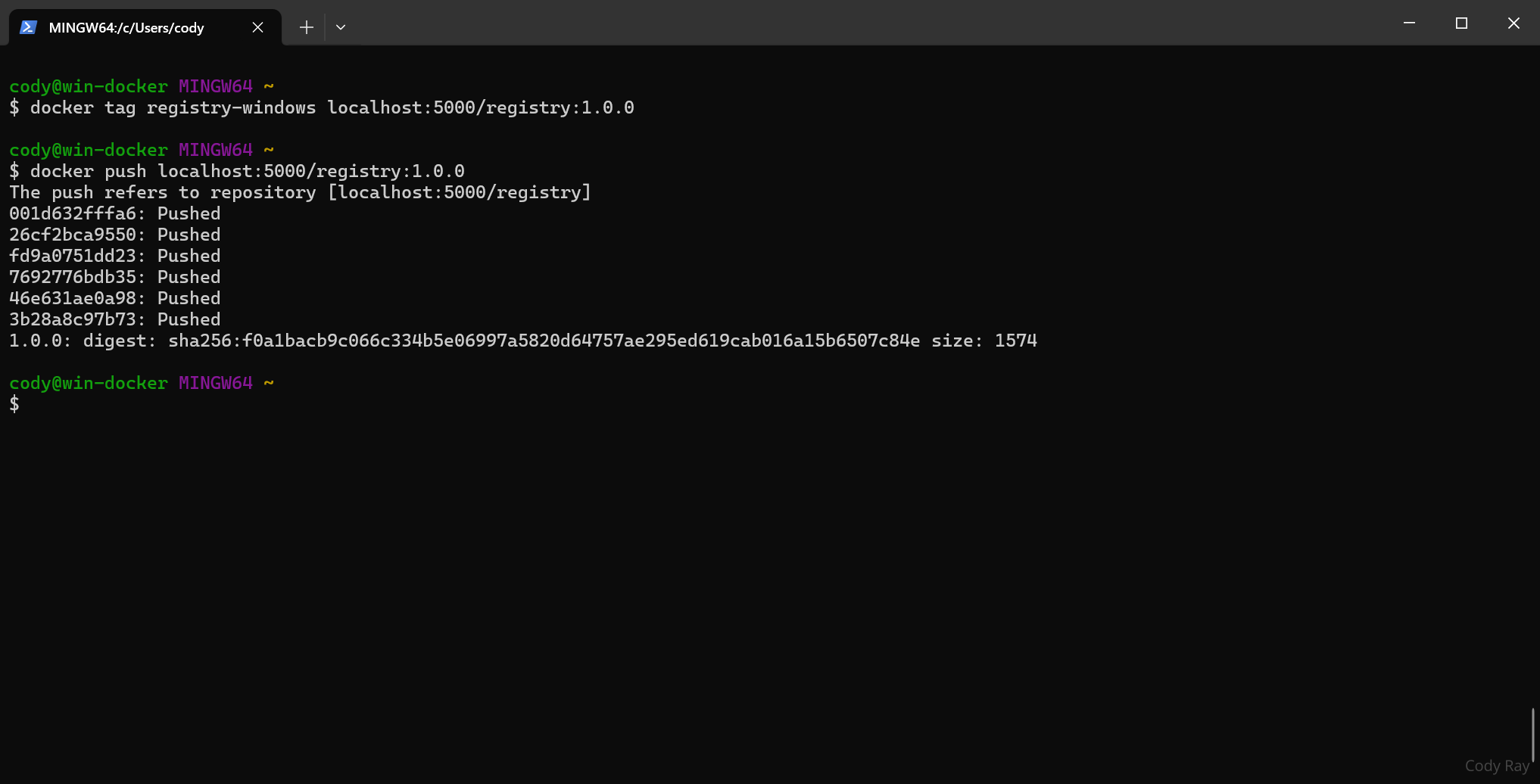The image size is (1540, 784).
Task: Click the terminal's vertical scrollbar thumb
Action: tap(1532, 734)
